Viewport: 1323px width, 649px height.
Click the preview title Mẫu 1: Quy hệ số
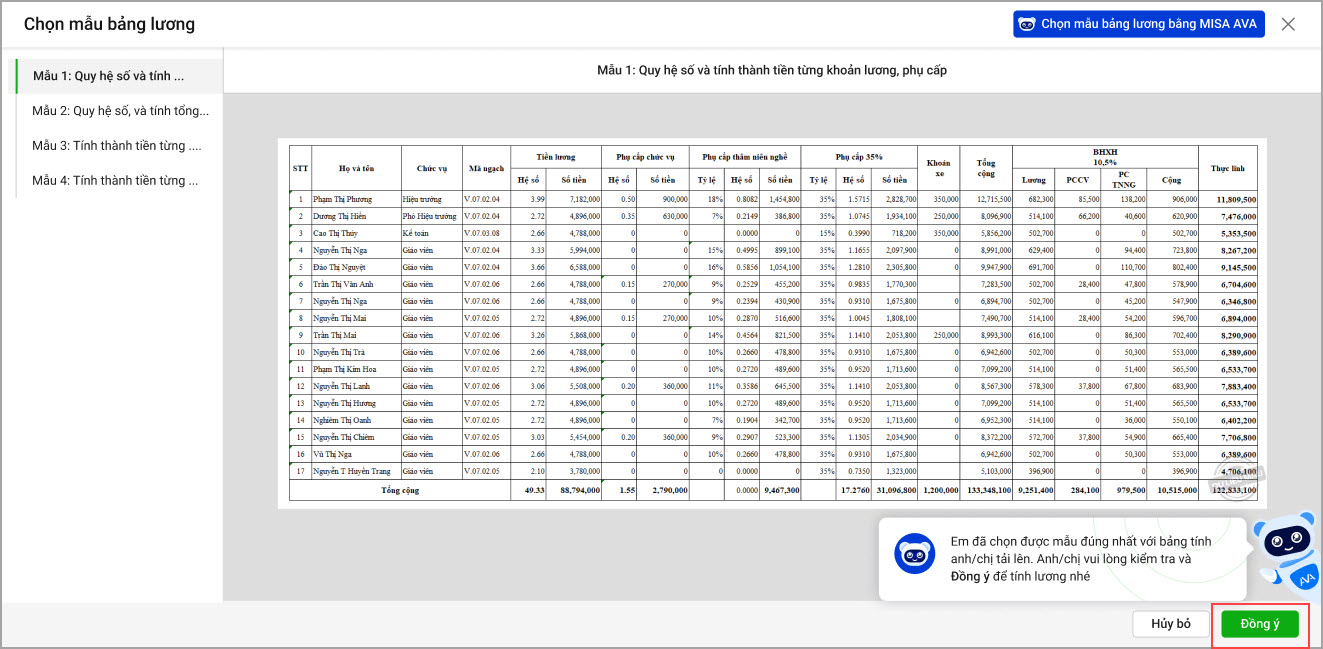point(772,70)
